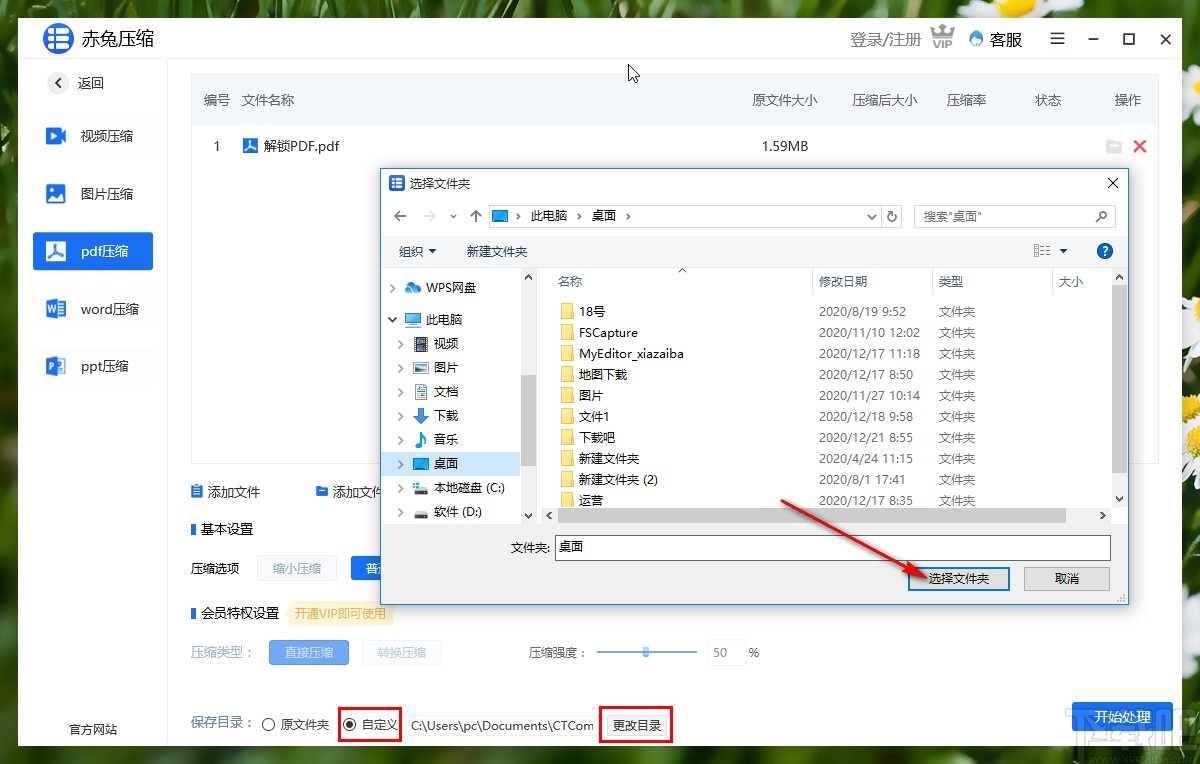Select the 18号 folder
The height and width of the screenshot is (764, 1200).
click(x=592, y=312)
